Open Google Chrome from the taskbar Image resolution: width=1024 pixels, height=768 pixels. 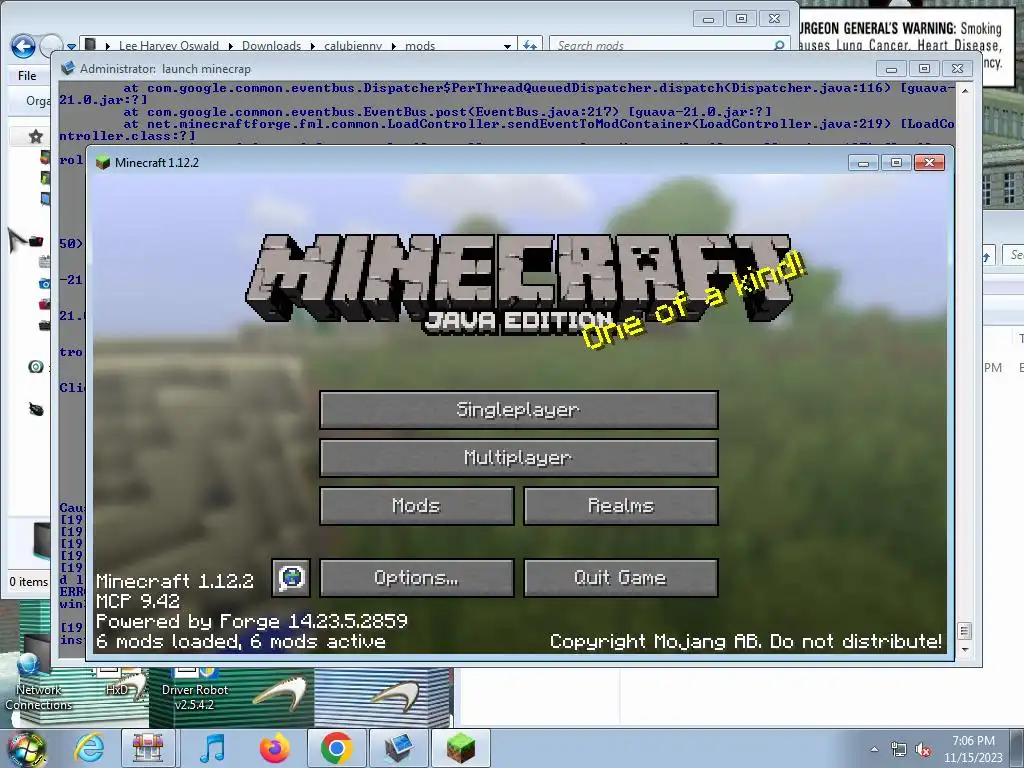[336, 748]
